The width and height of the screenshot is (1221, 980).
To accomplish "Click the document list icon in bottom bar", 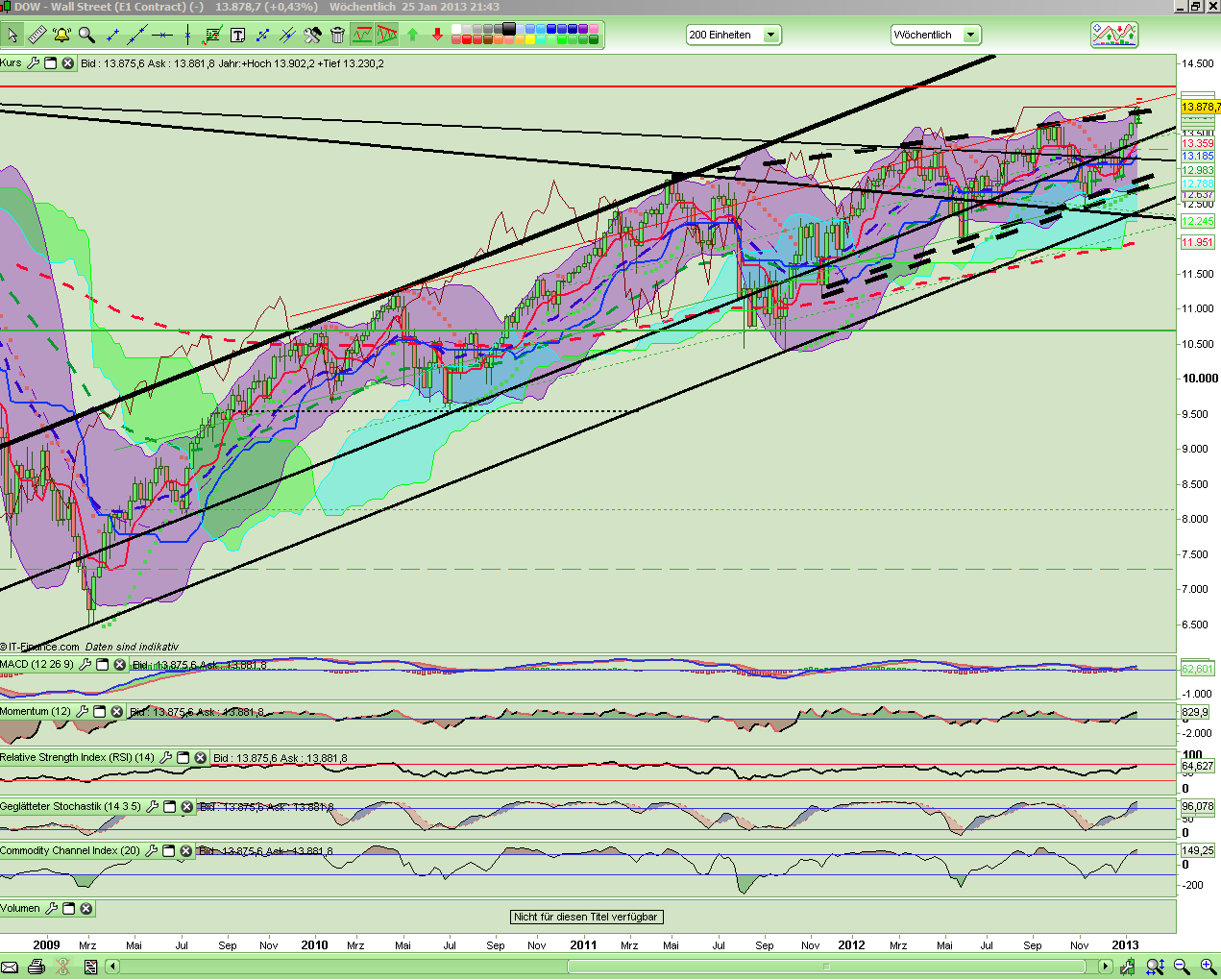I will click(x=91, y=967).
